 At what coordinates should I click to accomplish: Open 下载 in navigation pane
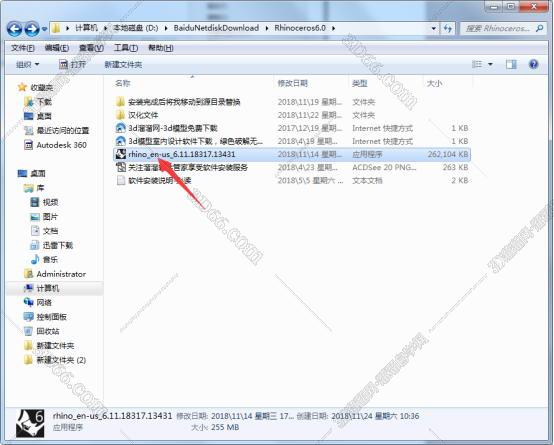tap(44, 102)
